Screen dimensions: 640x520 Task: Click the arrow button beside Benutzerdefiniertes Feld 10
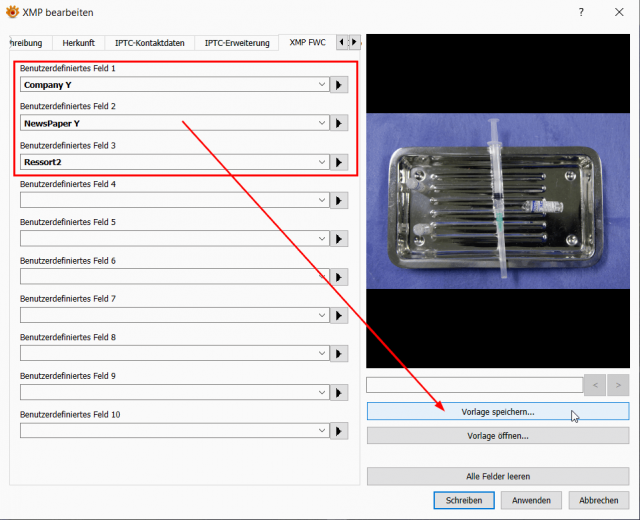point(339,431)
